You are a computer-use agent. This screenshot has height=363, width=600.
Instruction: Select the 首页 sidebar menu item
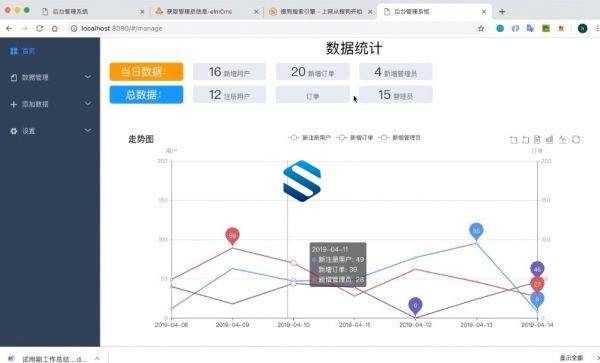pyautogui.click(x=50, y=51)
